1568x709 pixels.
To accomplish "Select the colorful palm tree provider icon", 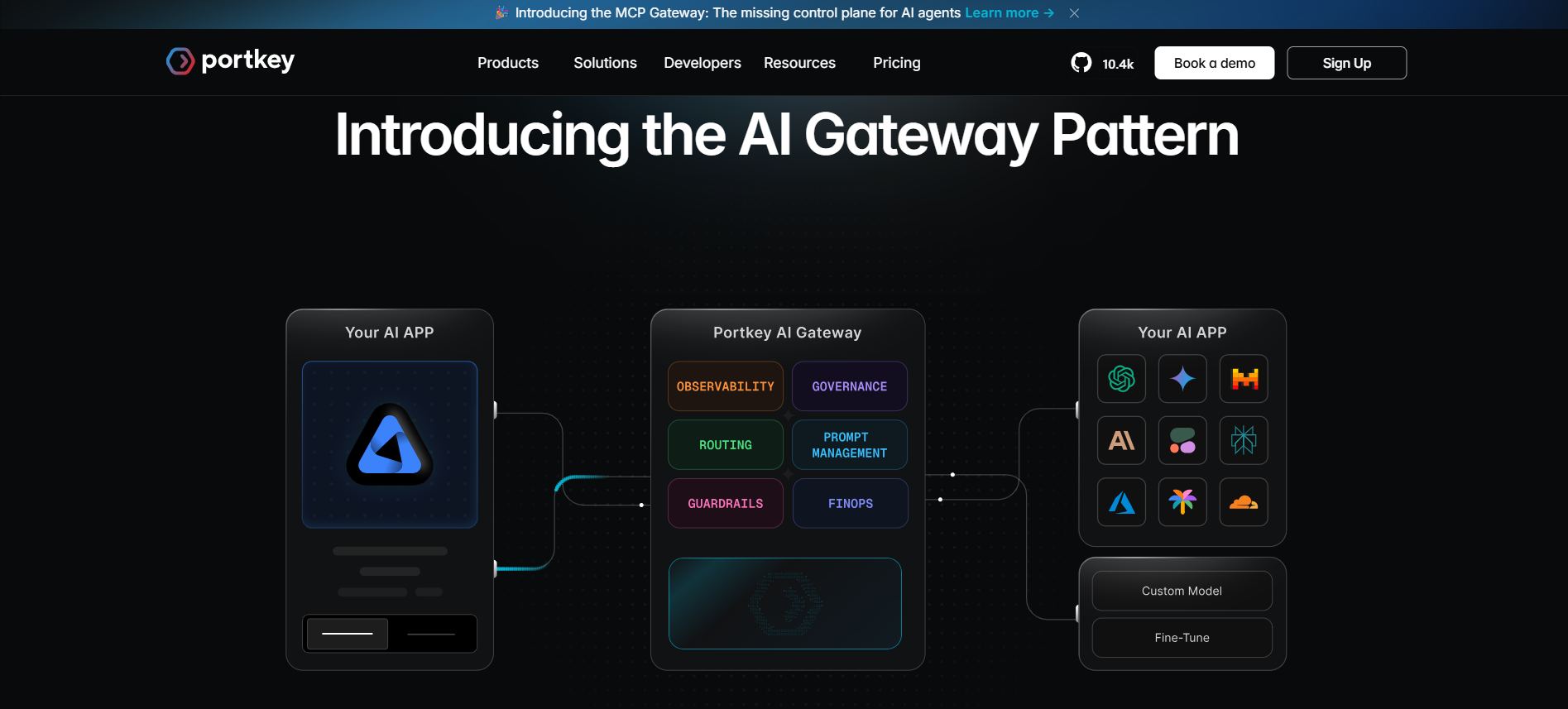I will tap(1182, 501).
